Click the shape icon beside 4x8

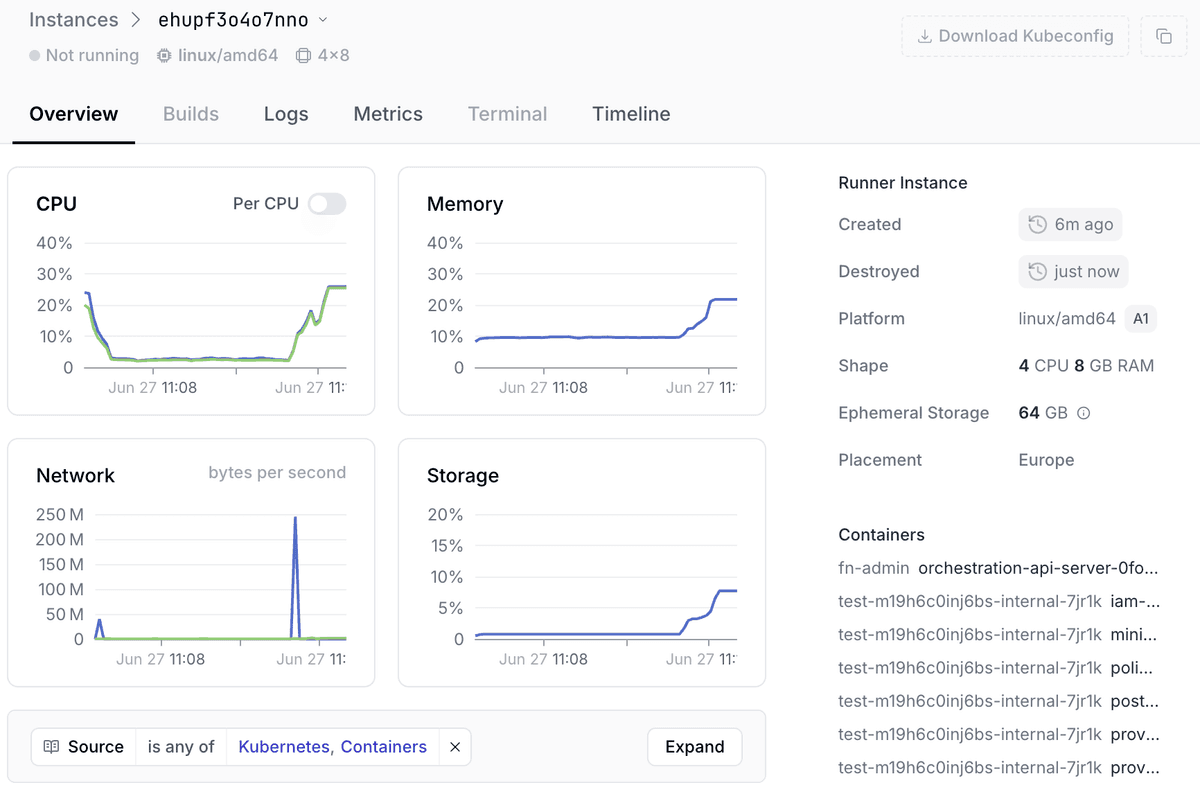[302, 55]
